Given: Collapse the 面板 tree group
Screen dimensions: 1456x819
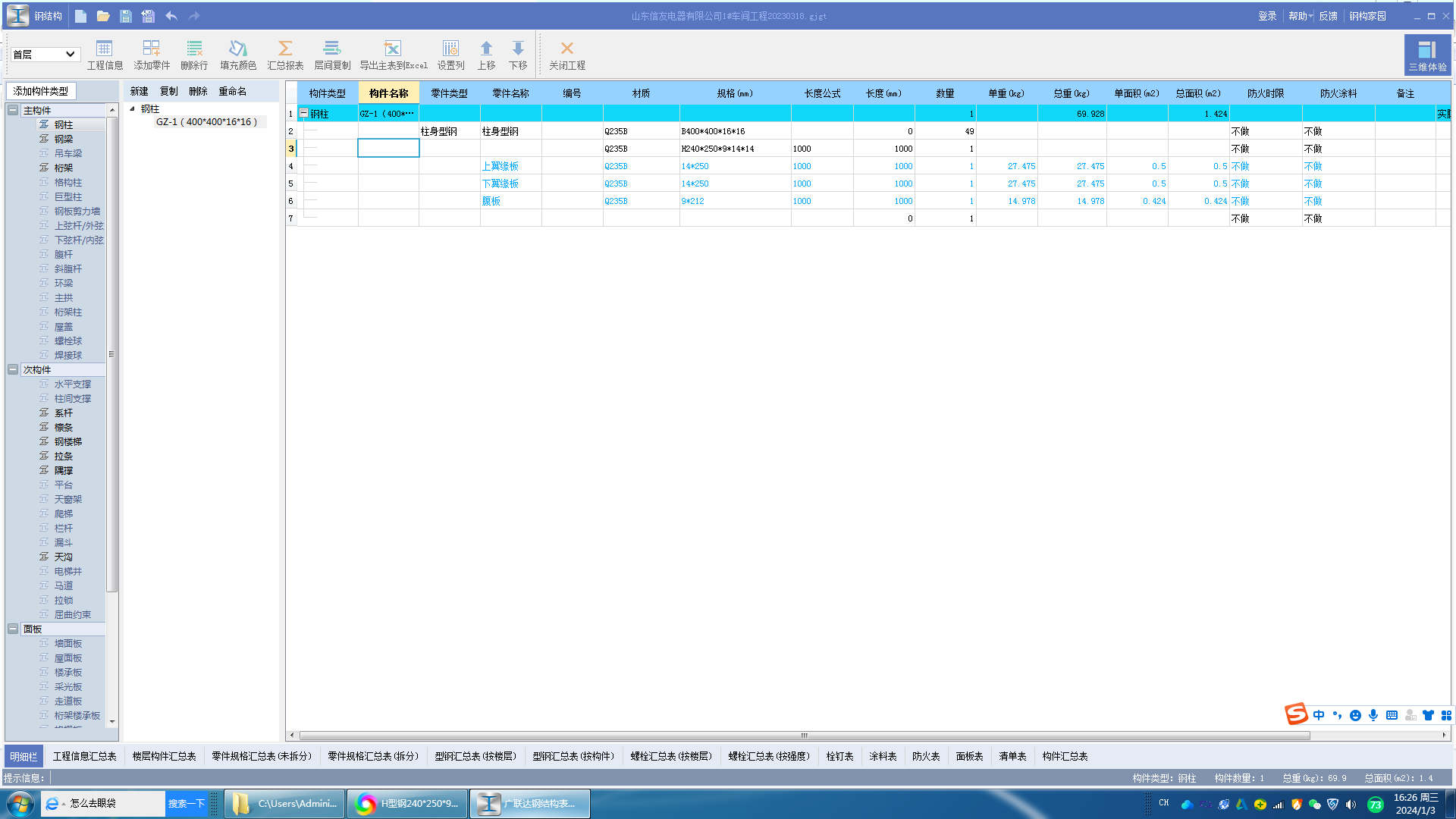Looking at the screenshot, I should click(13, 629).
